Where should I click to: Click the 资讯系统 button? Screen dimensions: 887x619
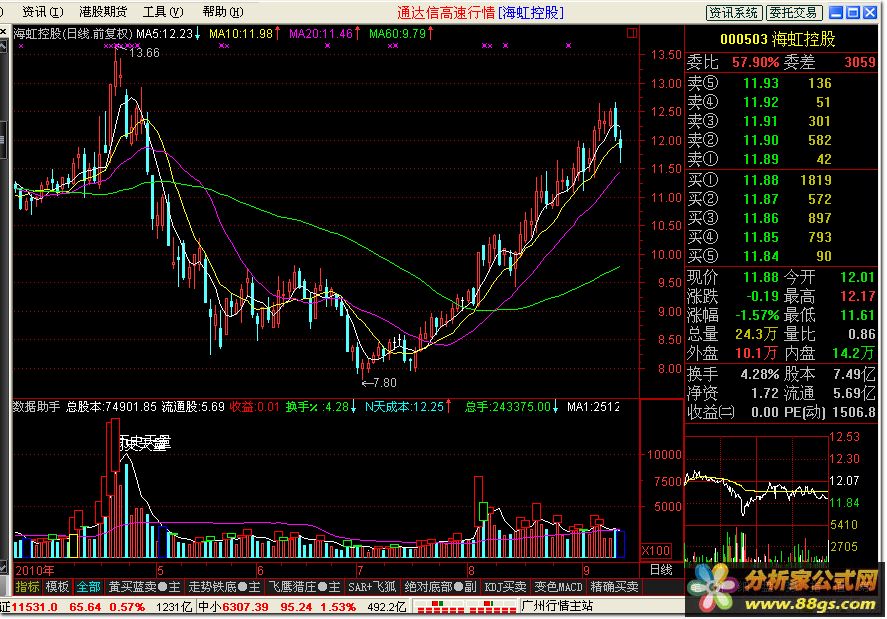[x=734, y=12]
